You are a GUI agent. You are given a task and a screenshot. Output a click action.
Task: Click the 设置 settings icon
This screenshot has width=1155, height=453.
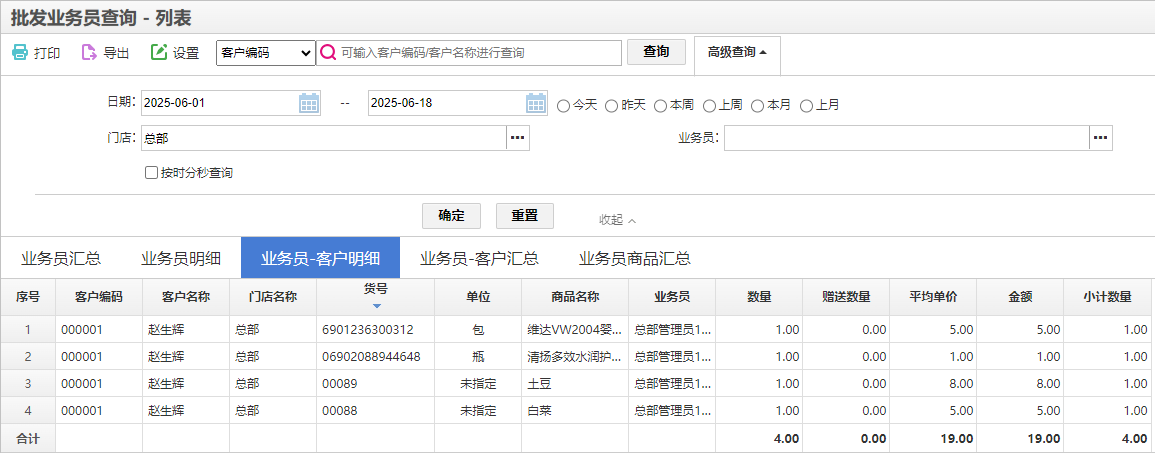158,52
